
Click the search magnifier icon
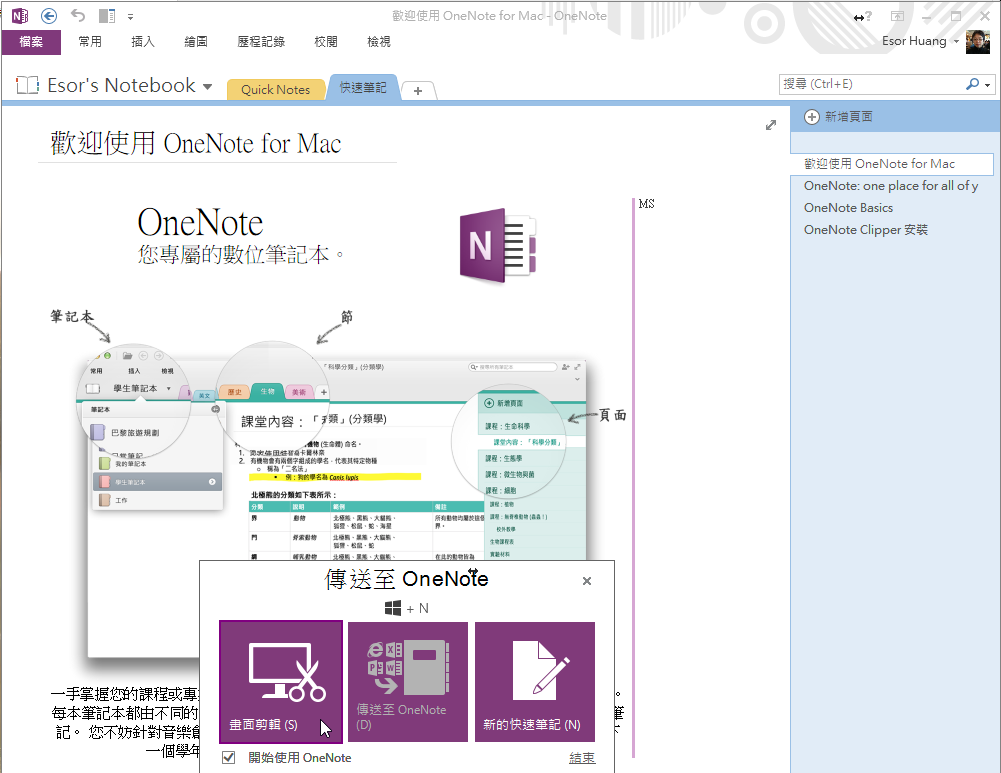(x=972, y=84)
